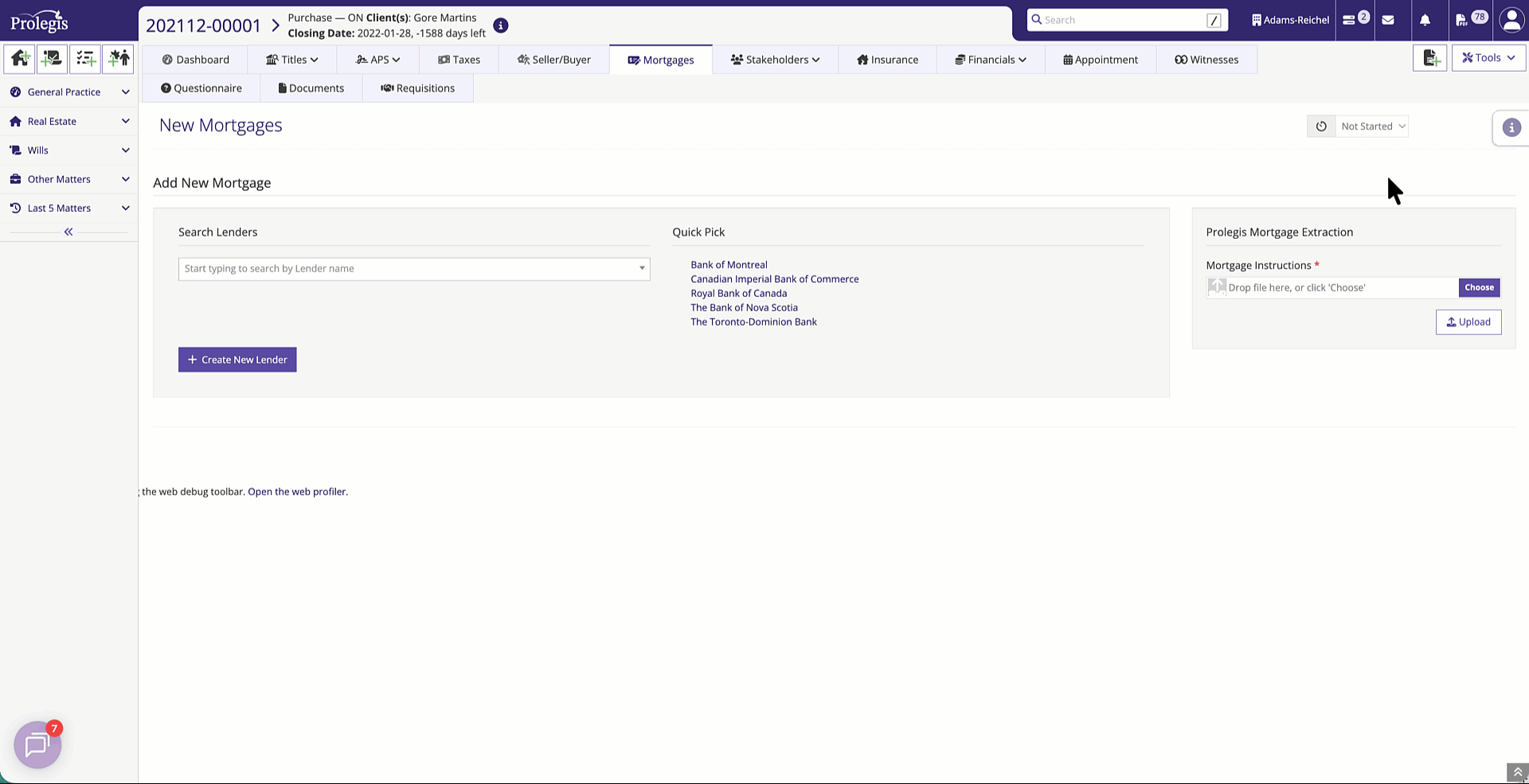This screenshot has height=784, width=1529.
Task: Open the chat widget with 7 messages
Action: [x=37, y=745]
